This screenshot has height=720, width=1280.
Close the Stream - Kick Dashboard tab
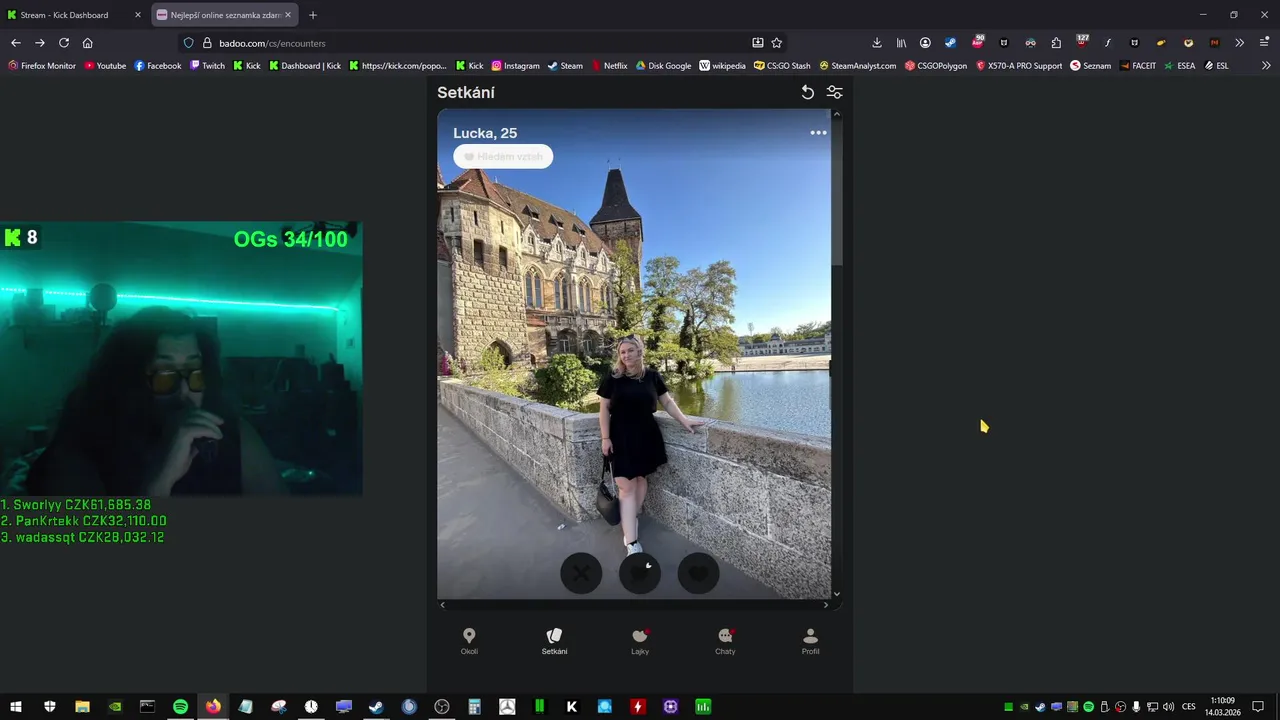pyautogui.click(x=138, y=15)
